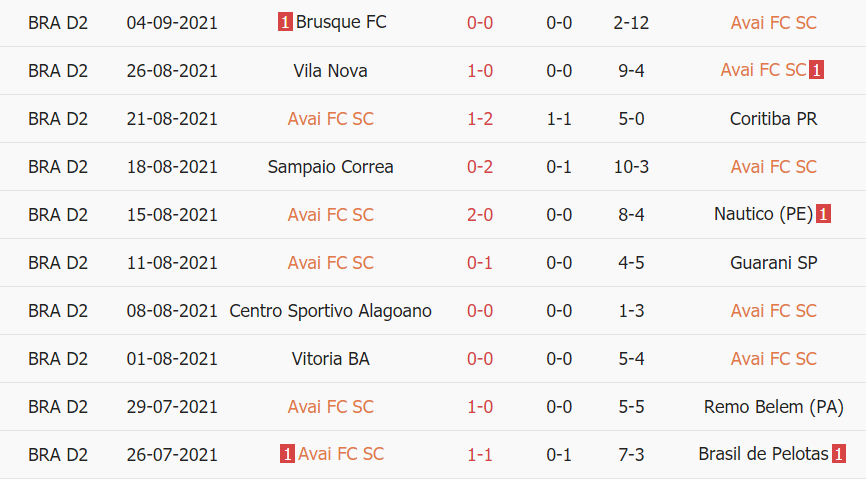
Task: Click Avai's red card badge in the 26-07-2021 row
Action: tap(287, 454)
